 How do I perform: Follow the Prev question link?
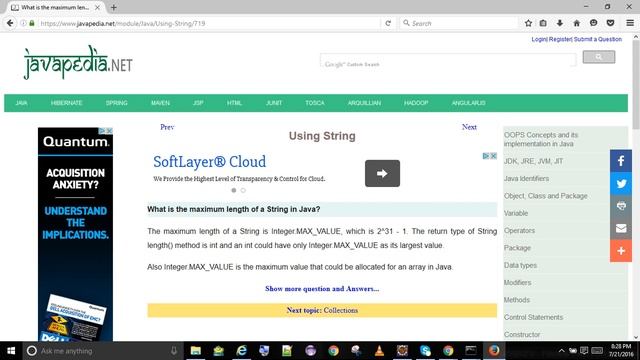(x=167, y=127)
